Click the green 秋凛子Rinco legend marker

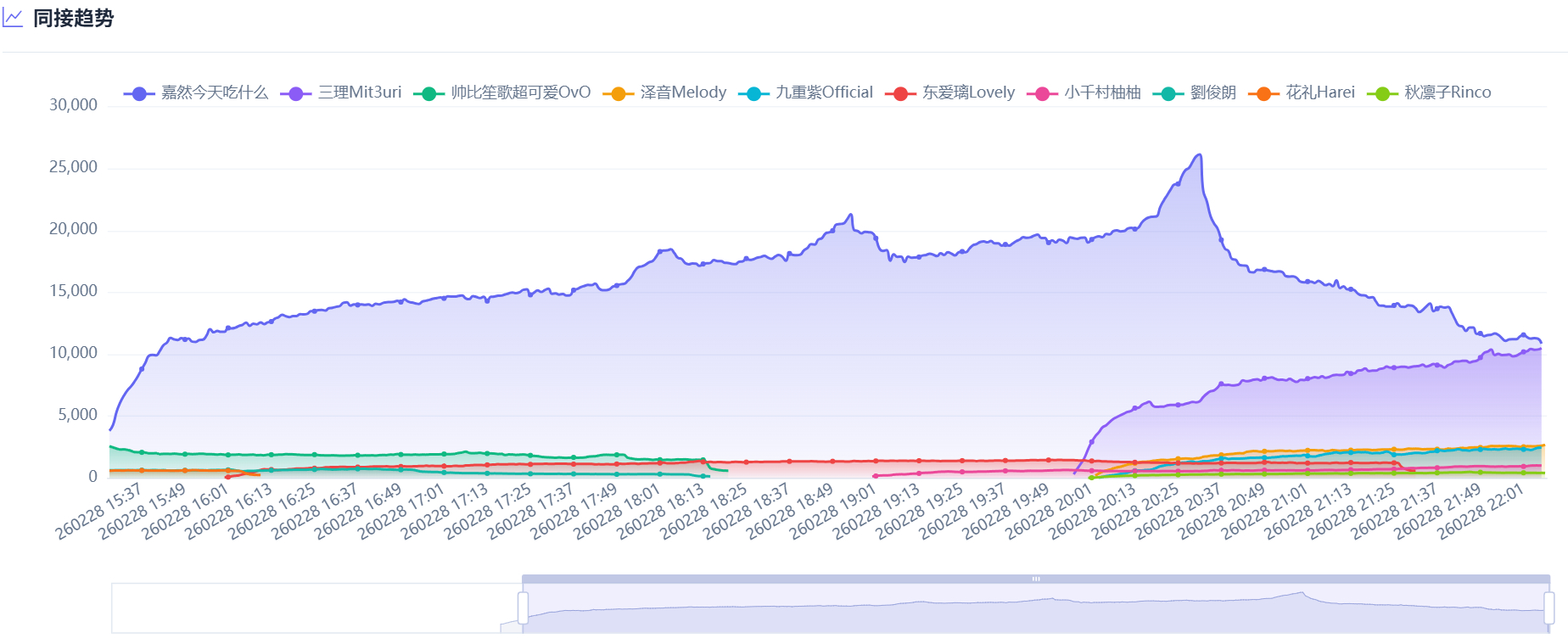point(1382,93)
